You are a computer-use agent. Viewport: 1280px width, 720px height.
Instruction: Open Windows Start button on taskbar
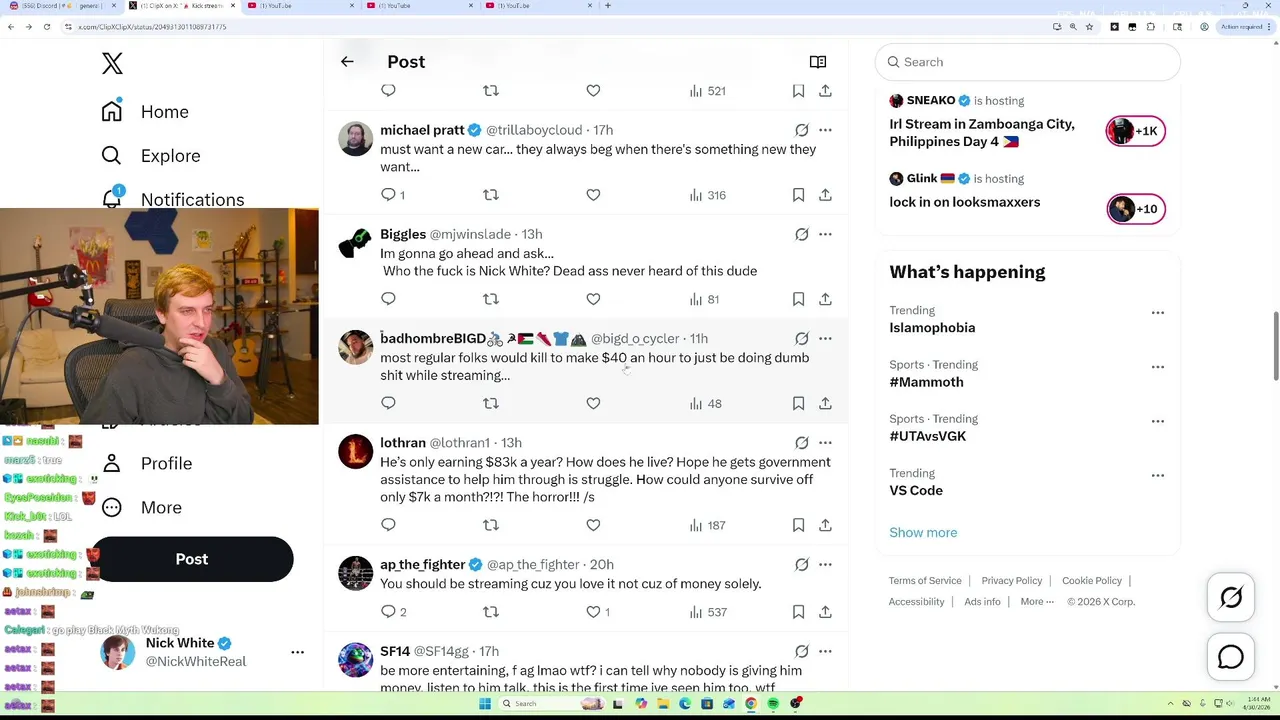pos(485,704)
